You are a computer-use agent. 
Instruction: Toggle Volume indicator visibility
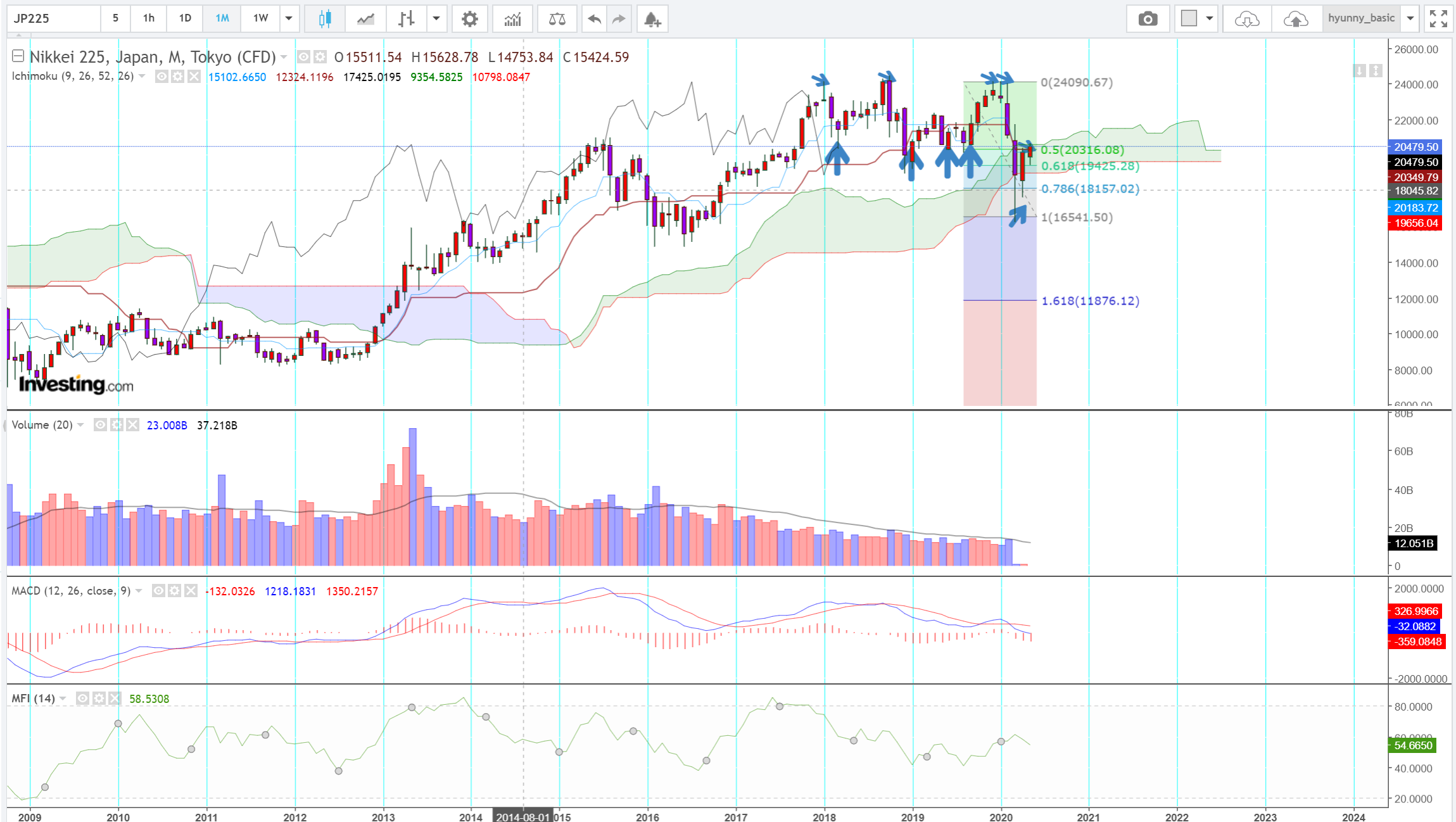(100, 425)
